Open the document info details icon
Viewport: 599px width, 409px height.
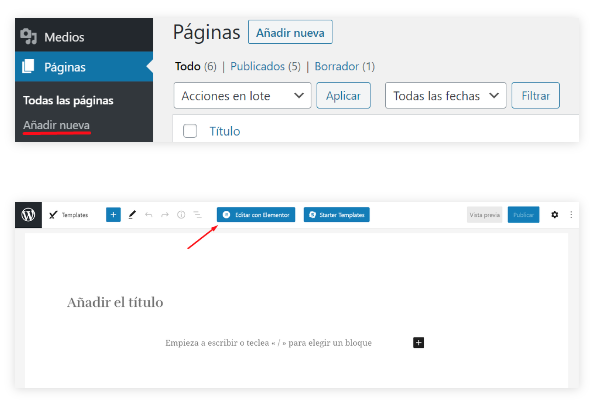[x=181, y=215]
